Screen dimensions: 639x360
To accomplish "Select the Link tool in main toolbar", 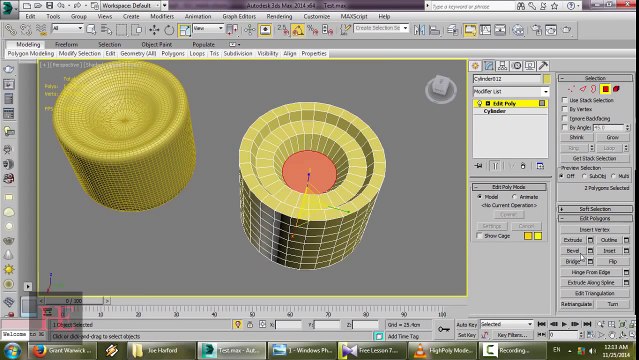I will point(11,30).
